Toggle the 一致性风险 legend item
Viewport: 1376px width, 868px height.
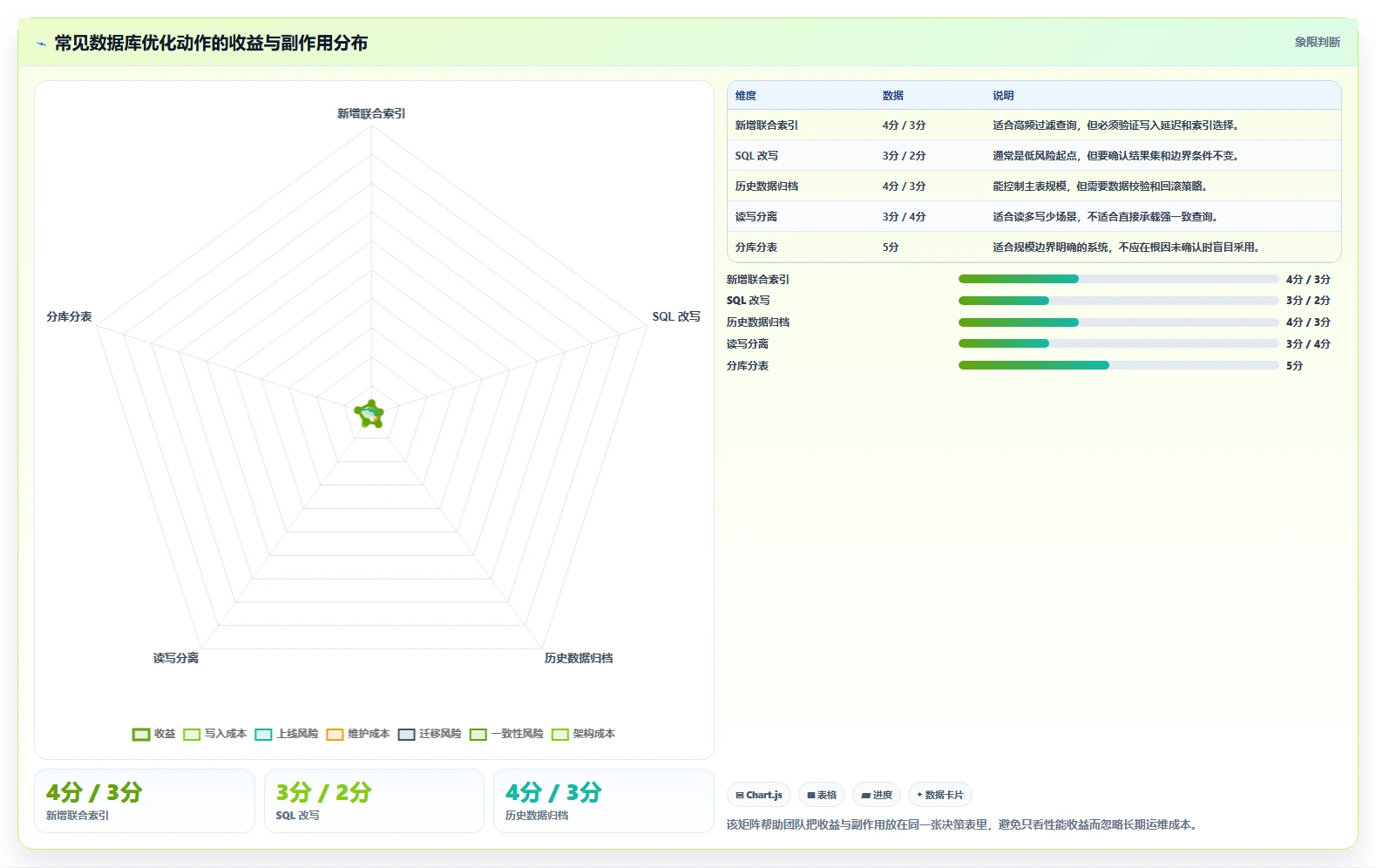point(506,734)
